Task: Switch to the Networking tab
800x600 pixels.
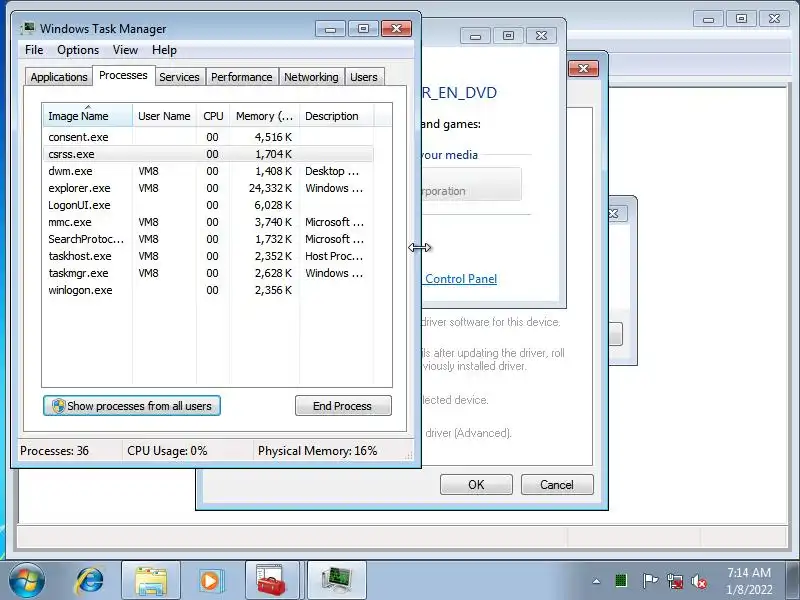Action: click(311, 77)
